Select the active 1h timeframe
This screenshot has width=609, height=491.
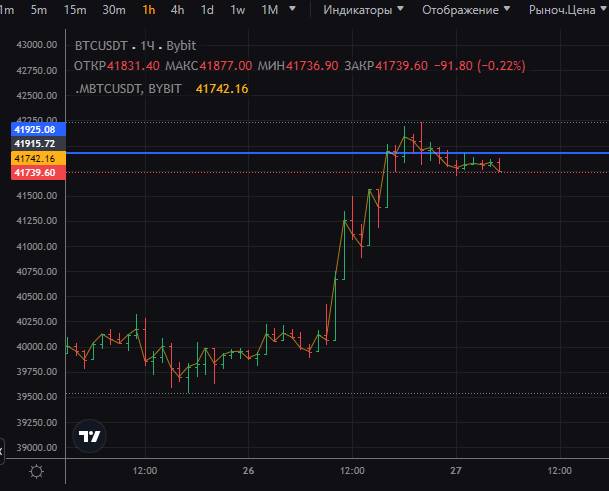(149, 10)
